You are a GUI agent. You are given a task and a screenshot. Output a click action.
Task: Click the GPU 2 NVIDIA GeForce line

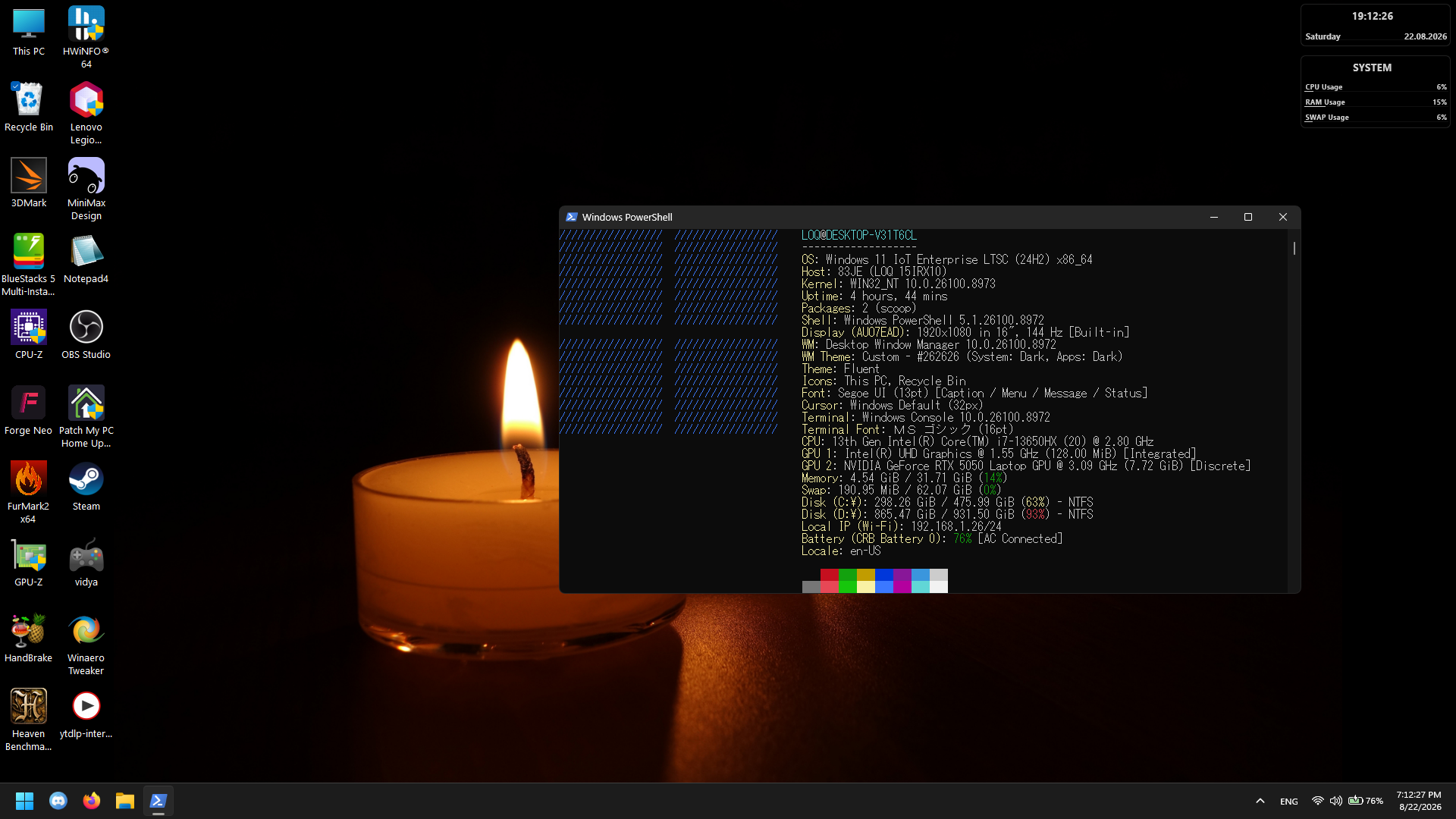click(1026, 466)
